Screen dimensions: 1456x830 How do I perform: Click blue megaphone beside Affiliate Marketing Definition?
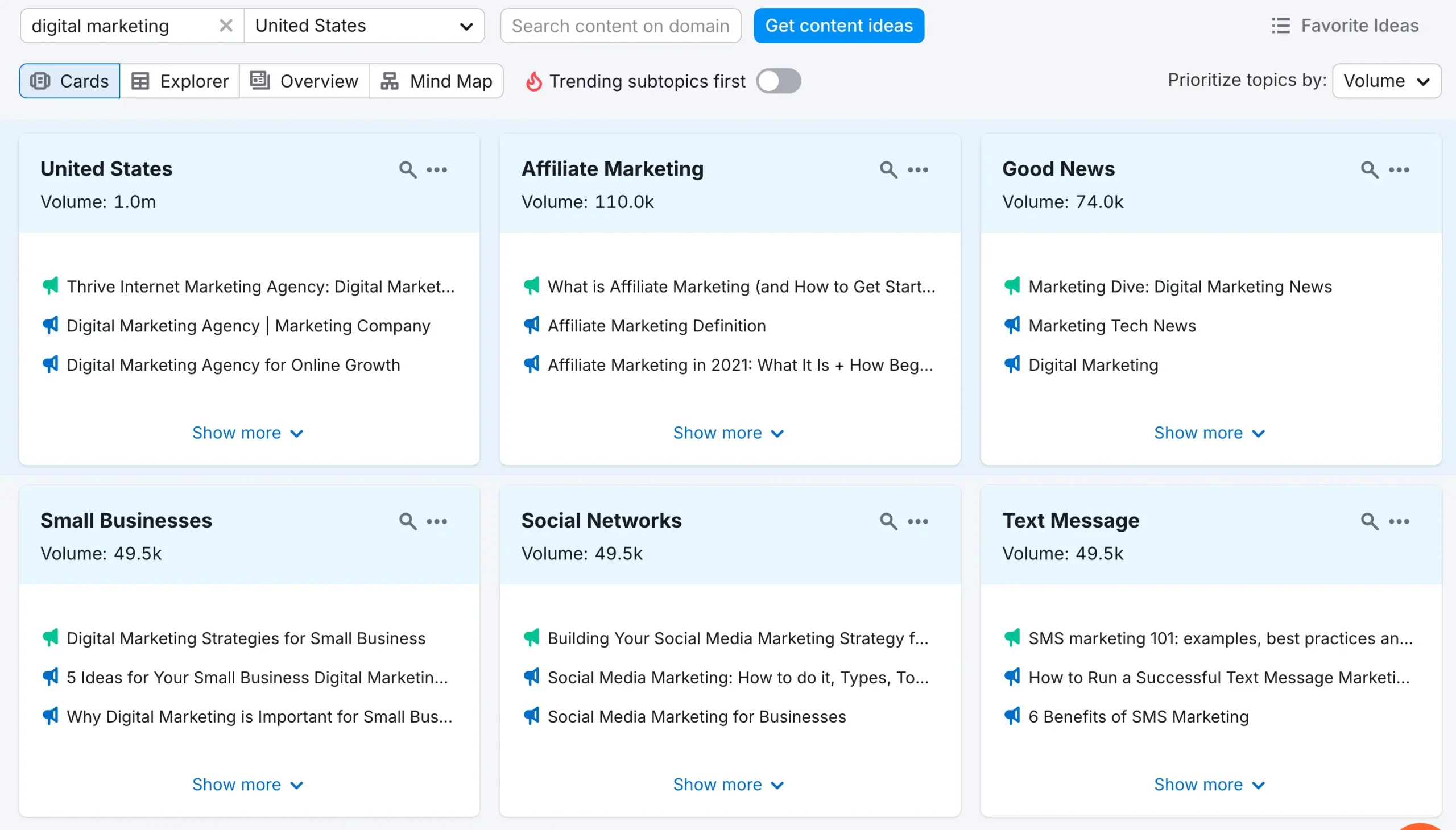[x=531, y=326]
